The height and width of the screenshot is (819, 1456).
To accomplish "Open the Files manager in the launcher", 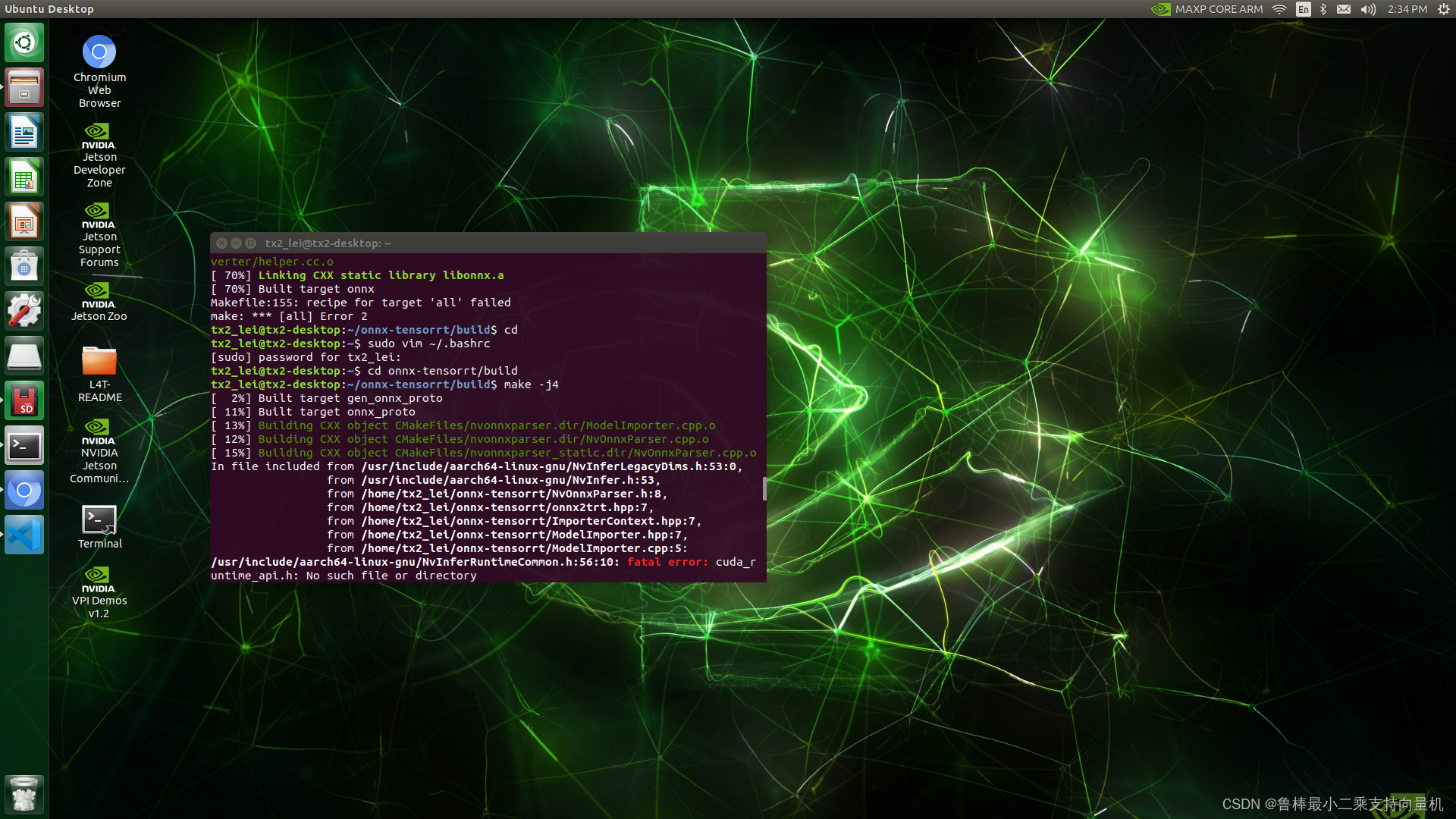I will 24,87.
